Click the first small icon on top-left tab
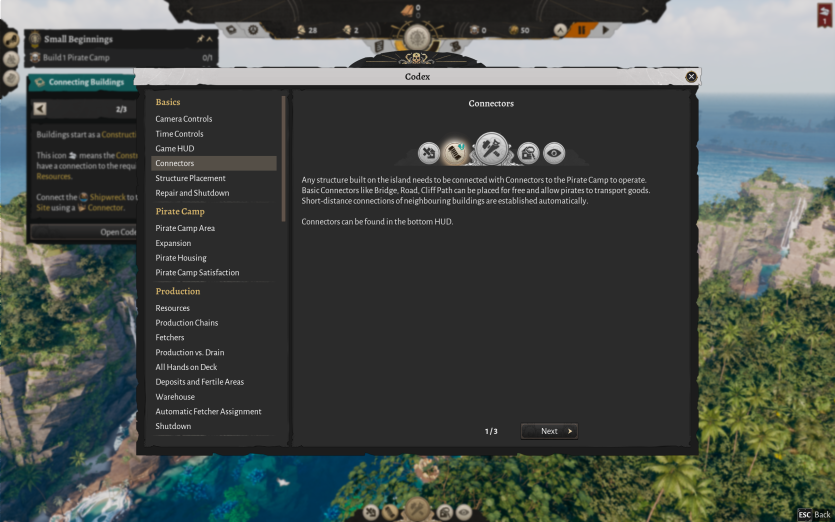Image resolution: width=835 pixels, height=522 pixels. point(231,30)
